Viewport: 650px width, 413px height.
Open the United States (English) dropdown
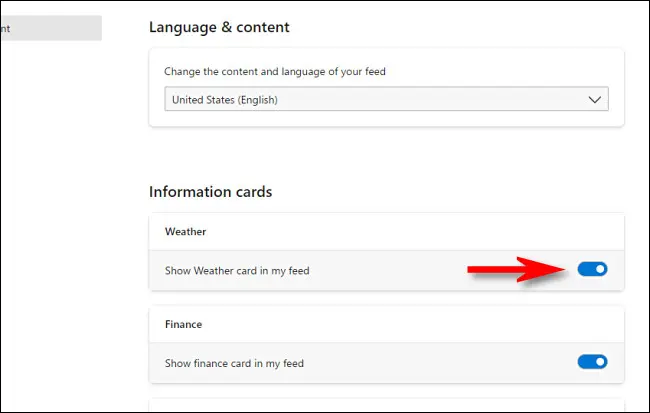click(386, 100)
